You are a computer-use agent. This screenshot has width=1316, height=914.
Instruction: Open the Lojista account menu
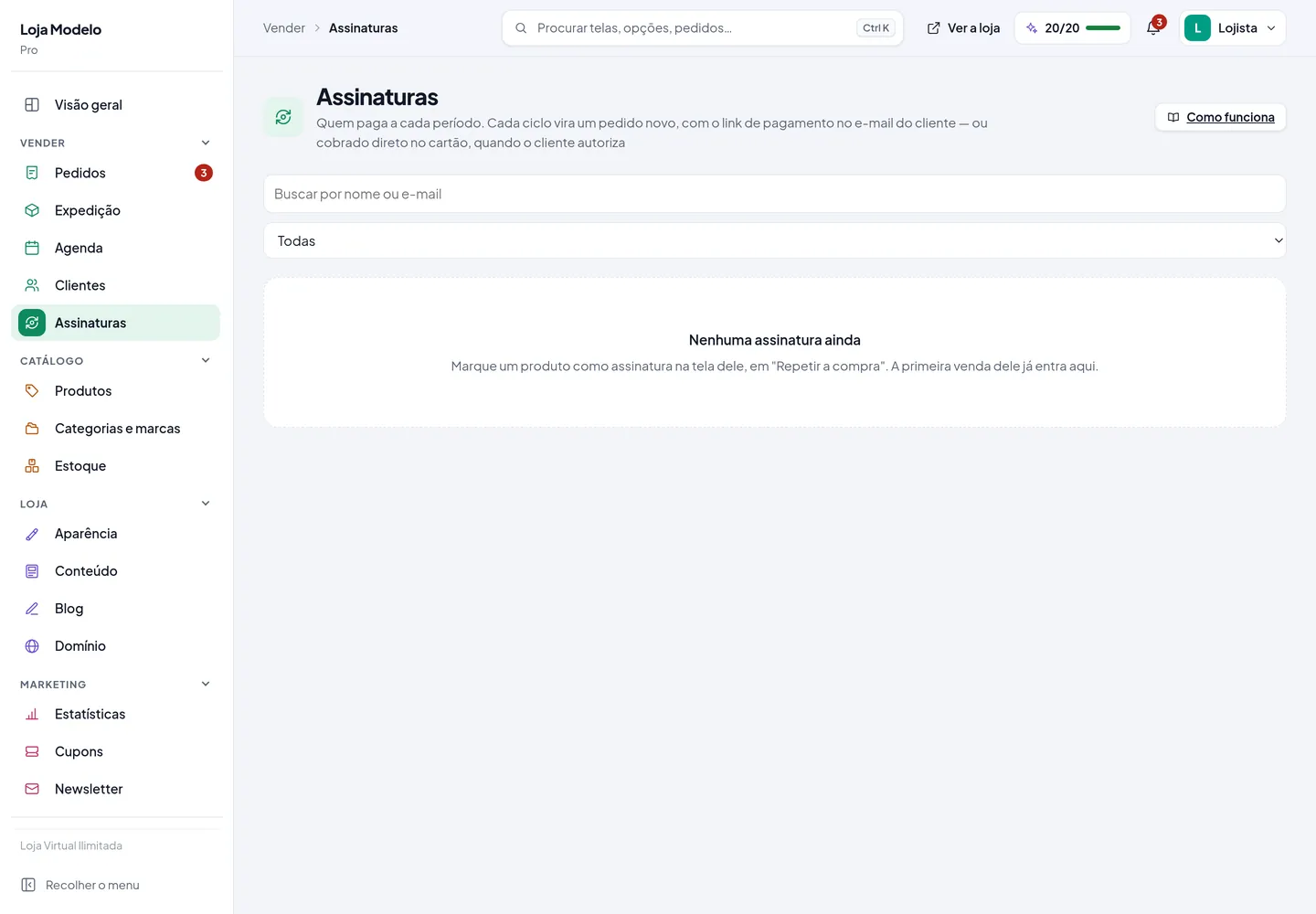1233,28
